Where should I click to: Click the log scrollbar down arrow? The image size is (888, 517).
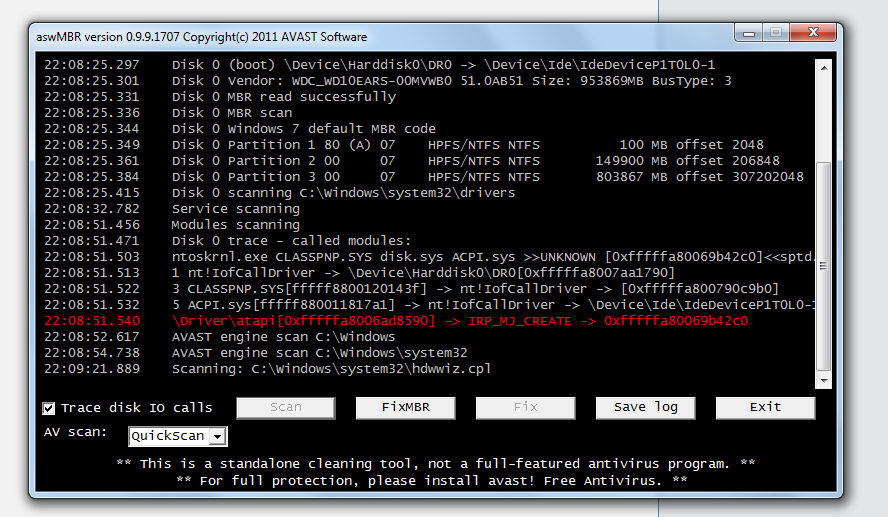(x=824, y=381)
